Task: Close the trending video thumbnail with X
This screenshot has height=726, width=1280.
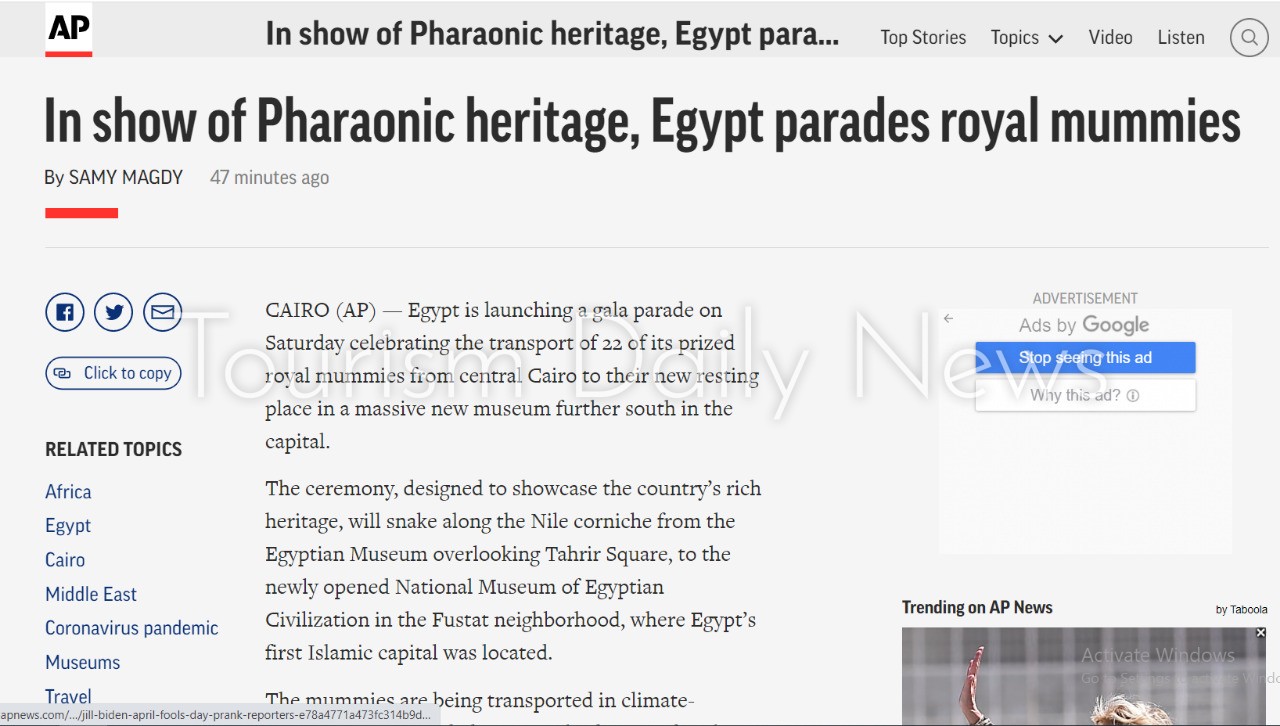Action: pyautogui.click(x=1260, y=633)
